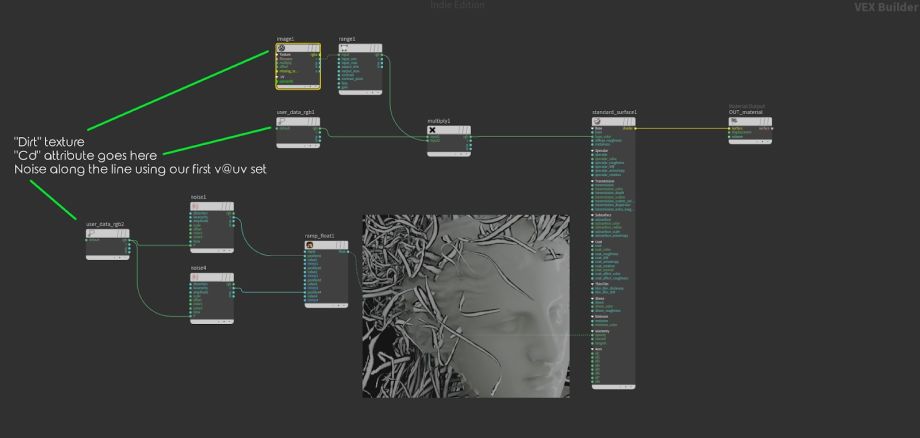Click the multiply1 node X icon
920x438 pixels.
[x=434, y=130]
